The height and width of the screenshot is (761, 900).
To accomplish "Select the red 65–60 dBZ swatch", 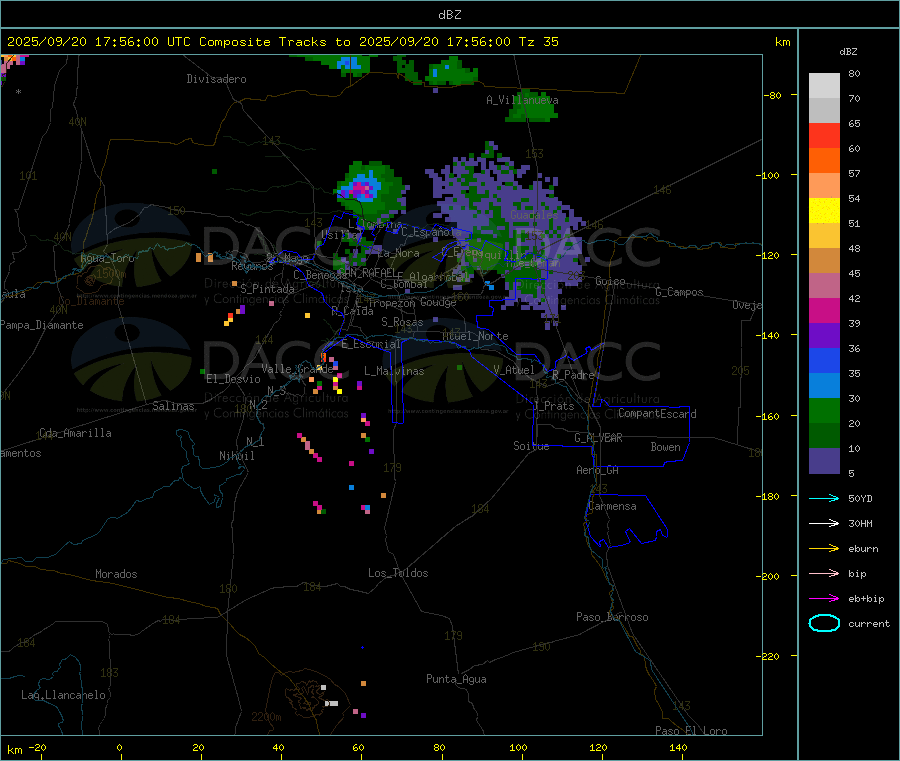I will tap(824, 135).
